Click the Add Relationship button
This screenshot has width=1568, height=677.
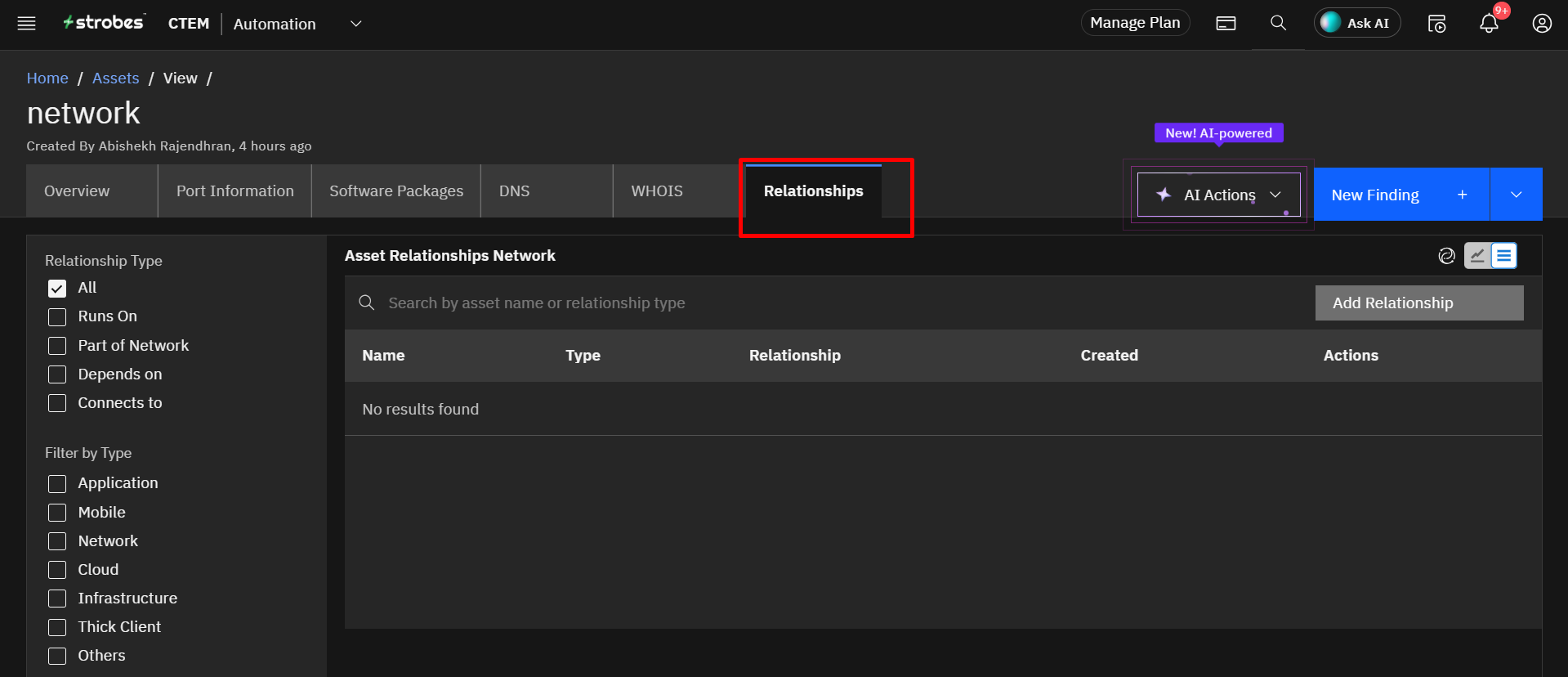pos(1418,303)
